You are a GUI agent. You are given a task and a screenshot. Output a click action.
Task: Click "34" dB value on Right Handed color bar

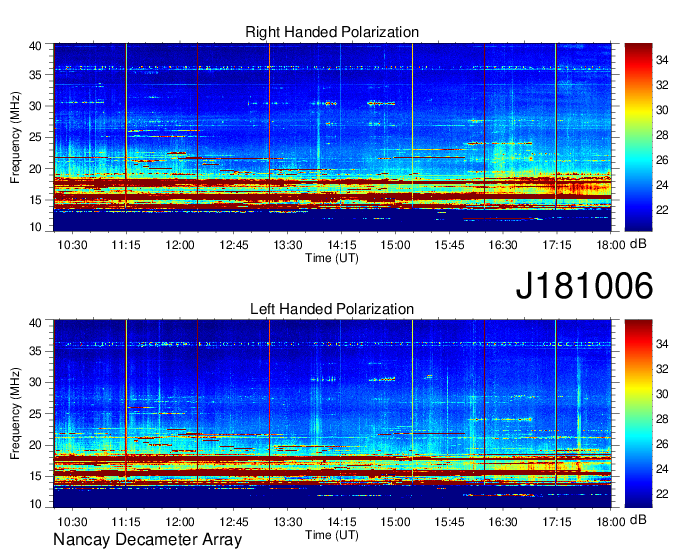click(662, 60)
